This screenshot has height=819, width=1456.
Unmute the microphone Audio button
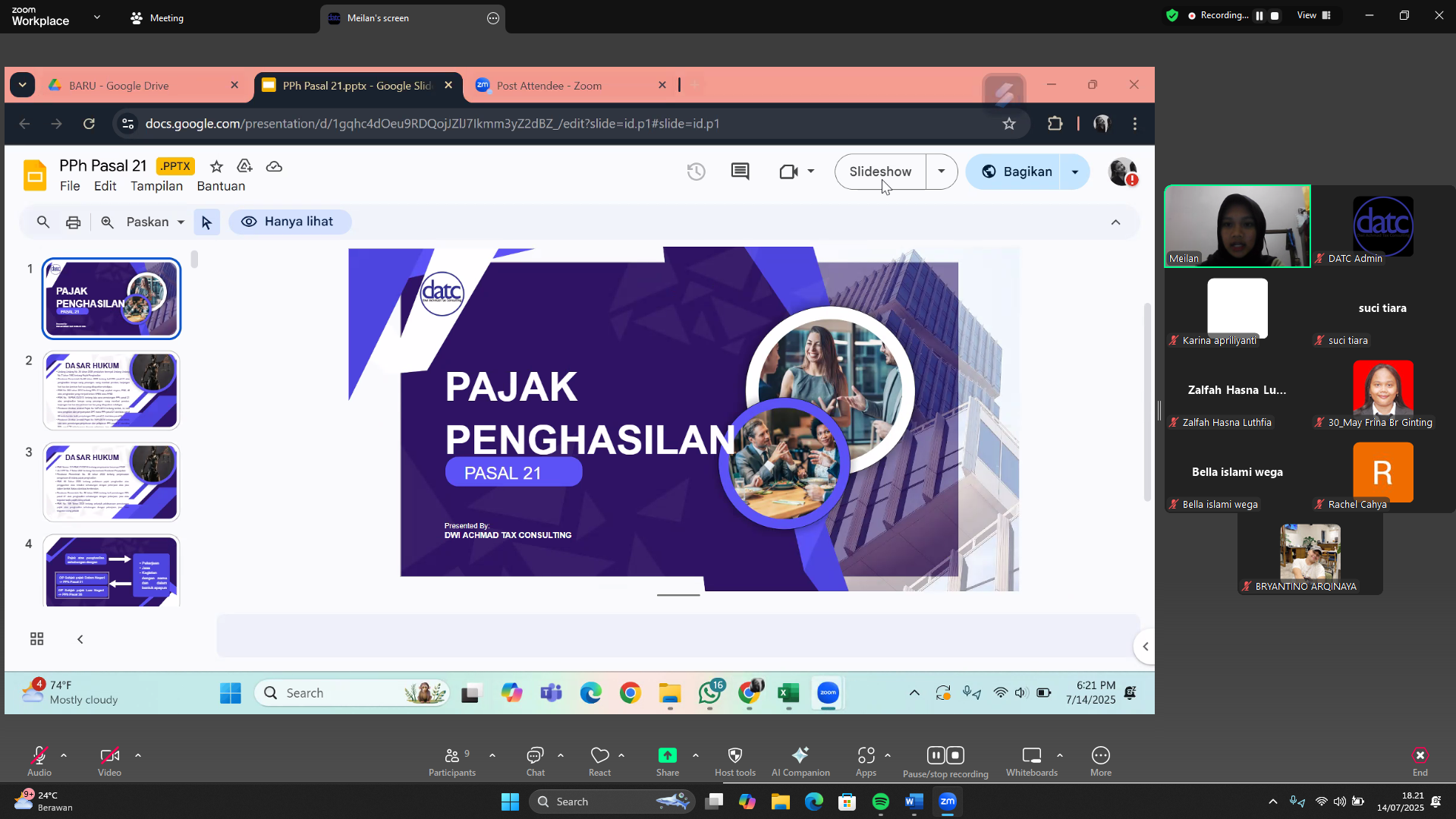pos(39,761)
